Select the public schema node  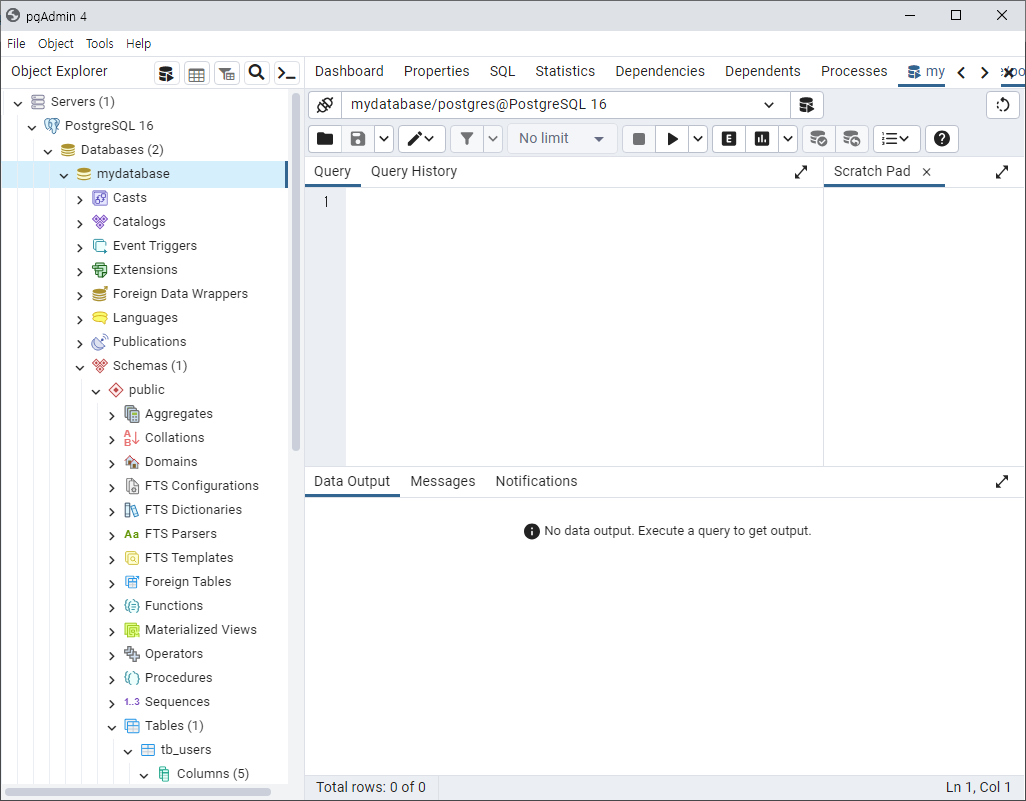147,389
